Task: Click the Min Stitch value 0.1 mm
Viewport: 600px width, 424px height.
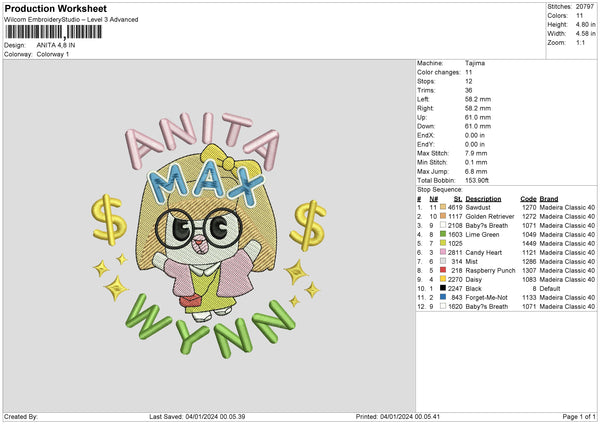Action: (476, 162)
